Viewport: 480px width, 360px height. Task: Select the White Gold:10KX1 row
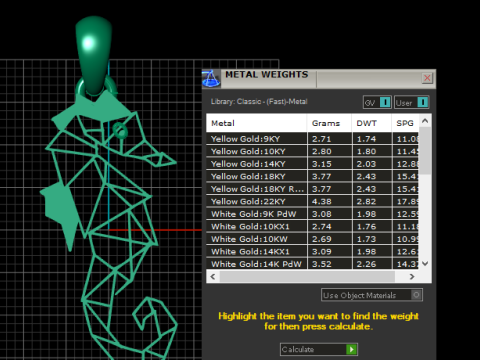tap(313, 226)
